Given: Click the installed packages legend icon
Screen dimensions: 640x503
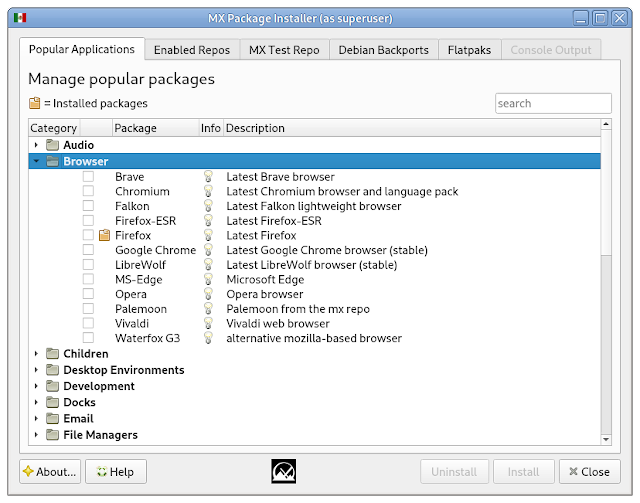Looking at the screenshot, I should [35, 103].
